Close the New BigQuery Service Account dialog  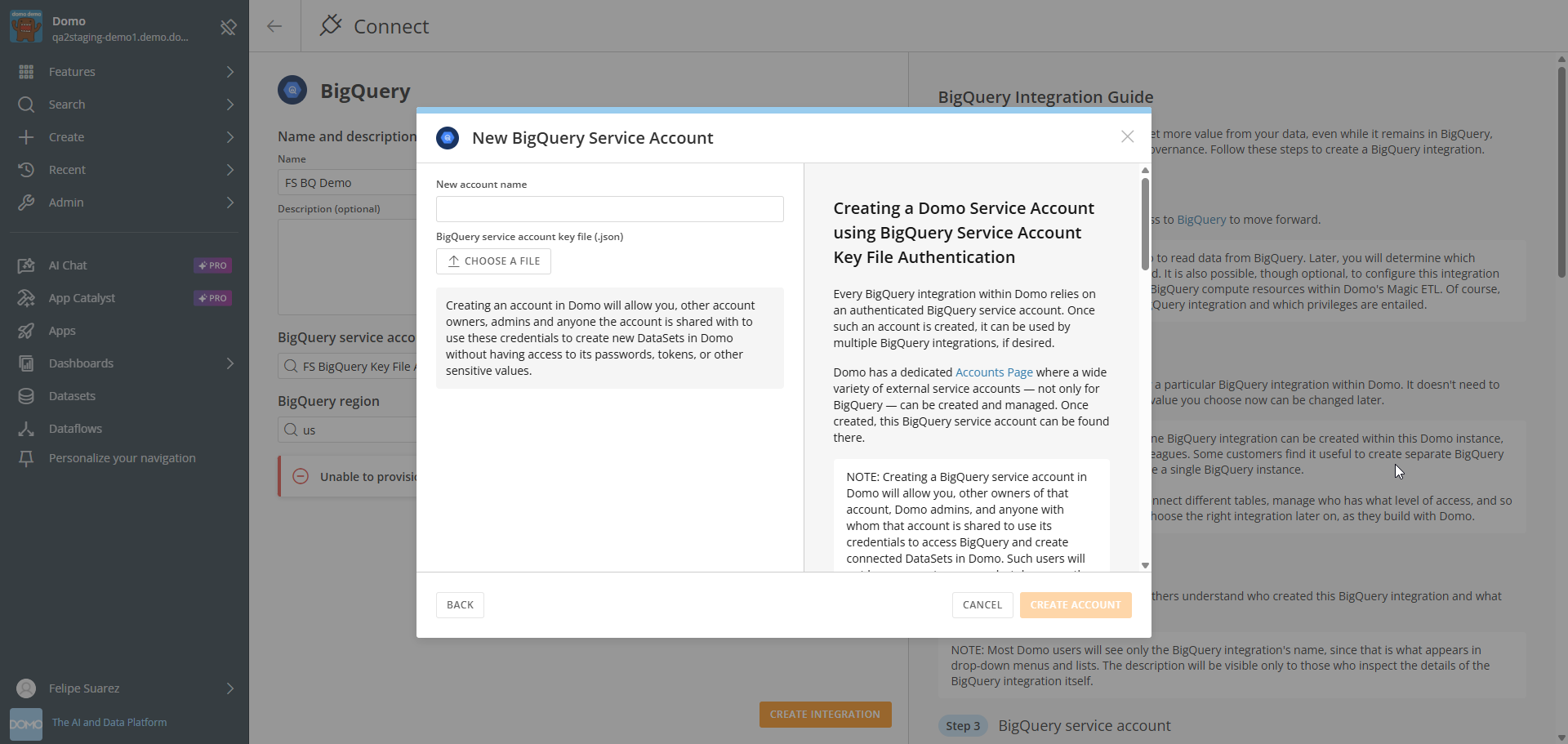pyautogui.click(x=1127, y=136)
